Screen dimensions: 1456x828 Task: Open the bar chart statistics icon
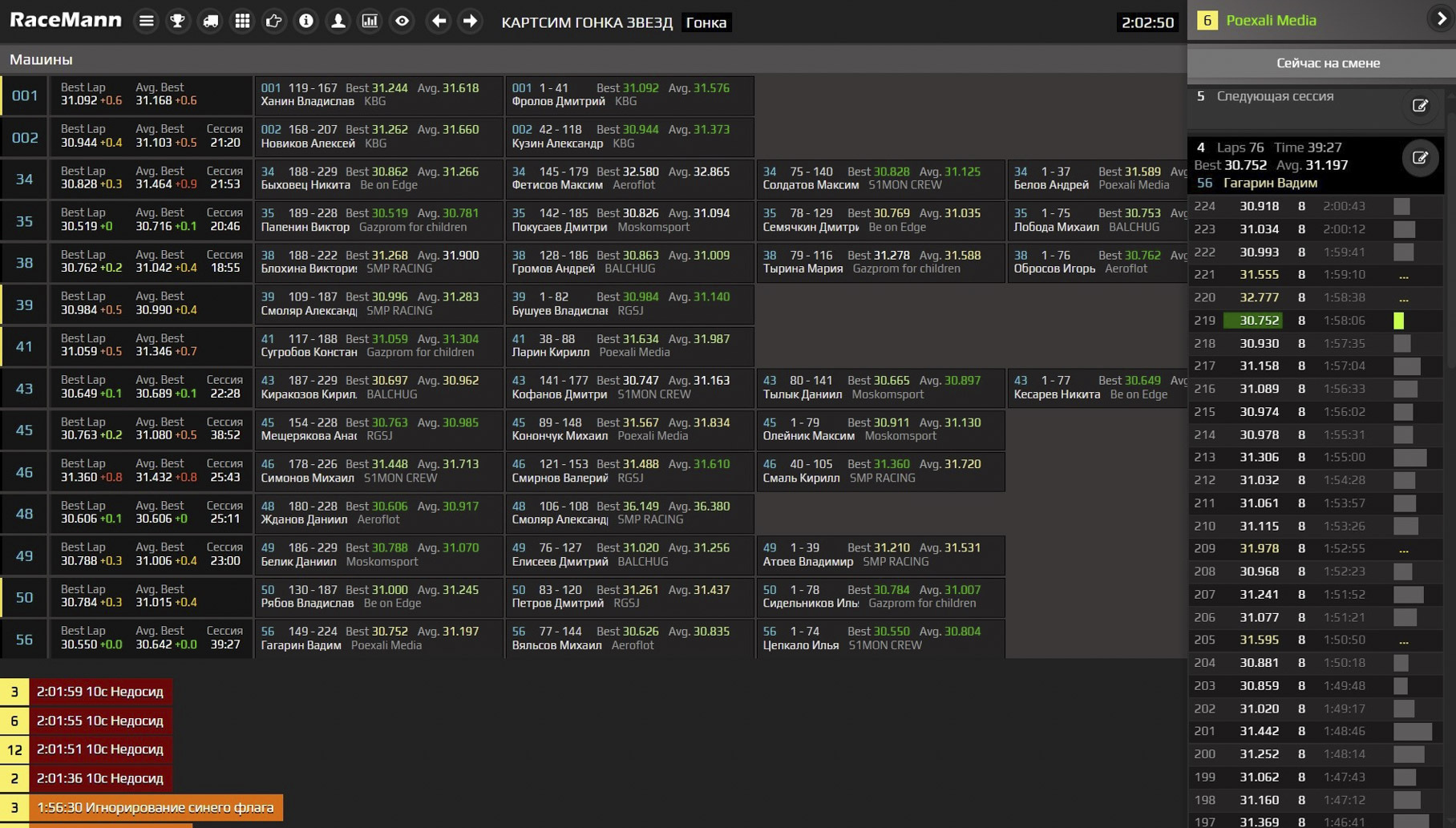tap(370, 22)
